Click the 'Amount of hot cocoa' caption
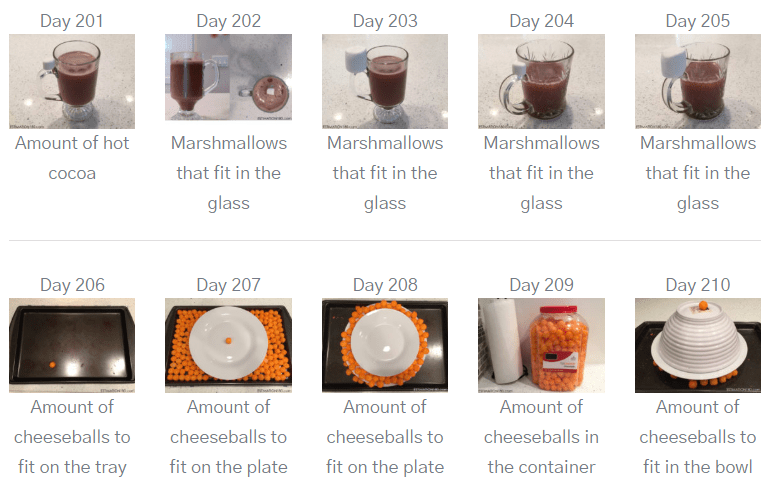Image resolution: width=769 pixels, height=497 pixels. pos(72,158)
